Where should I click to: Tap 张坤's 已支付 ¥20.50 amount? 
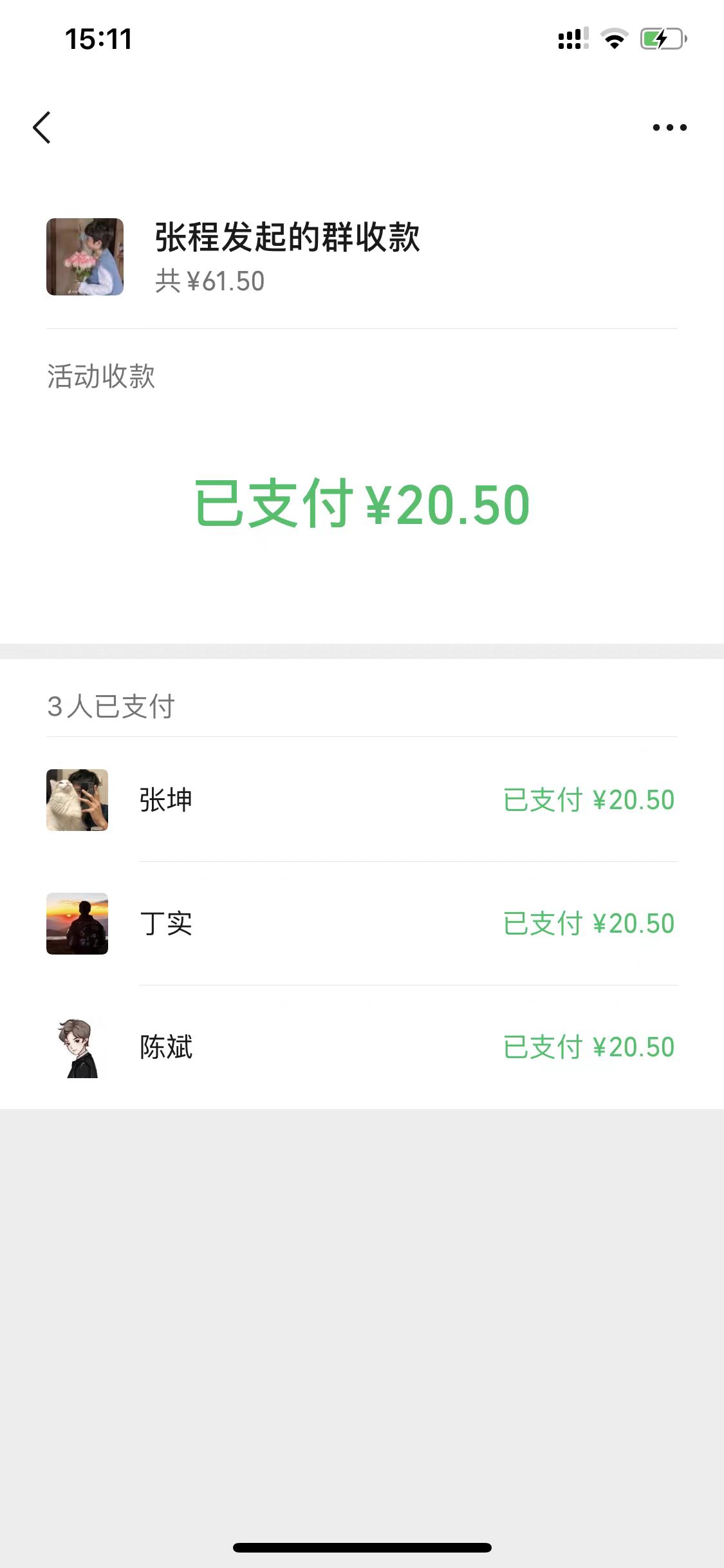click(x=588, y=800)
